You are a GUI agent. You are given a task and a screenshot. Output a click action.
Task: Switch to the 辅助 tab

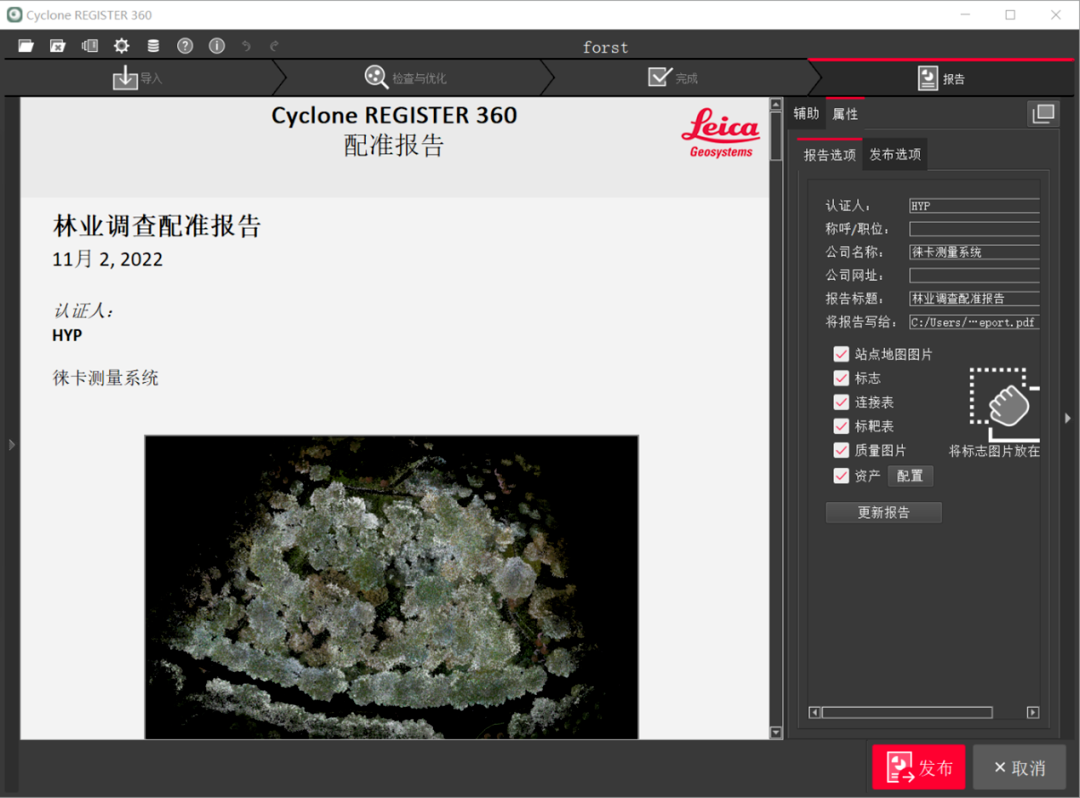tap(806, 114)
